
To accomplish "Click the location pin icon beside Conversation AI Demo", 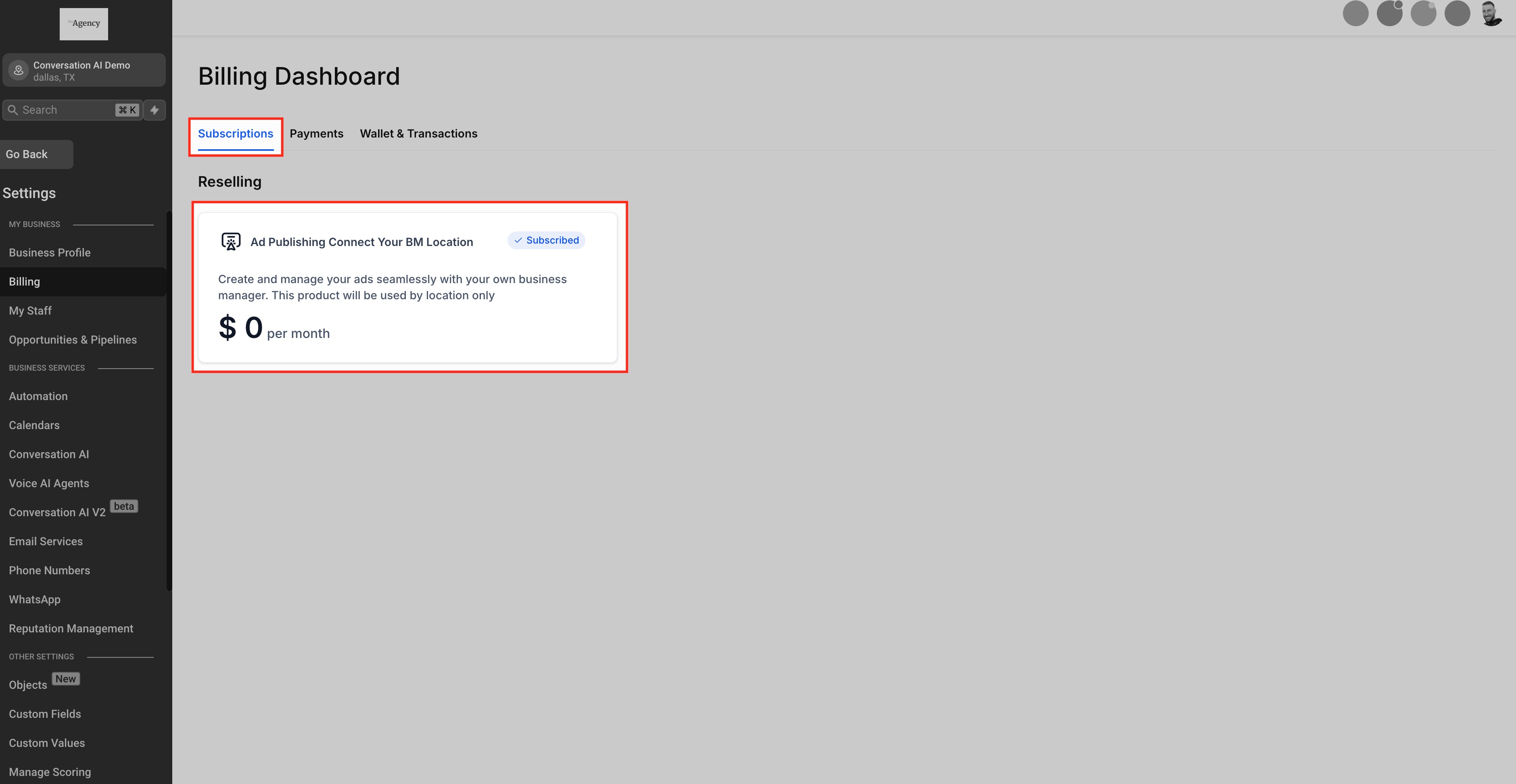I will point(19,71).
